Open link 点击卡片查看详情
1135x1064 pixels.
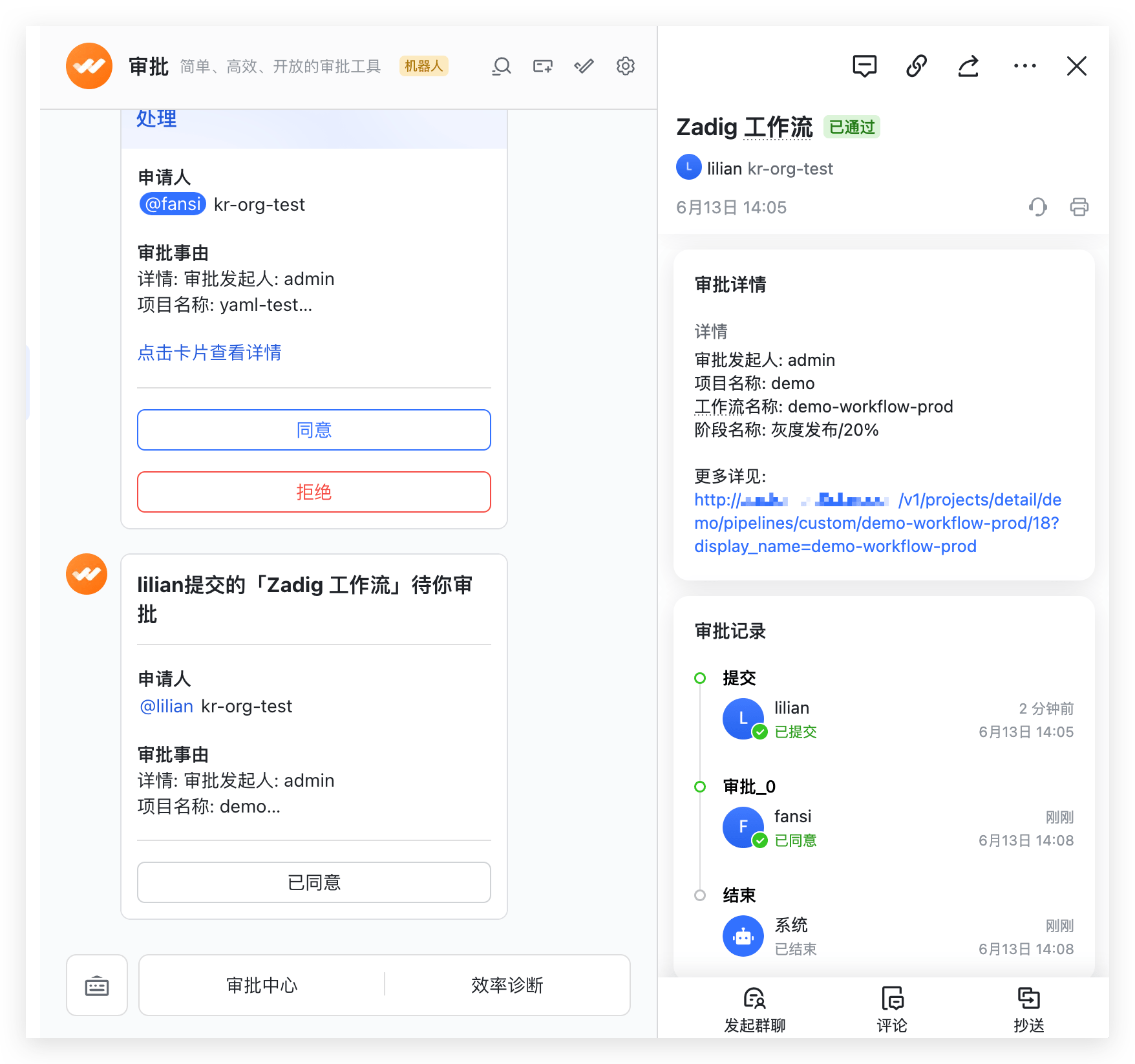tap(209, 352)
